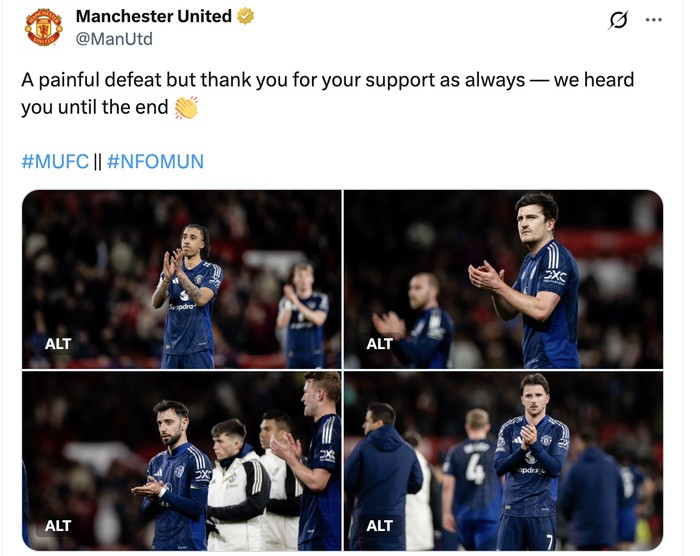The height and width of the screenshot is (556, 700).
Task: Click the "you until the end" text line
Action: (x=95, y=108)
